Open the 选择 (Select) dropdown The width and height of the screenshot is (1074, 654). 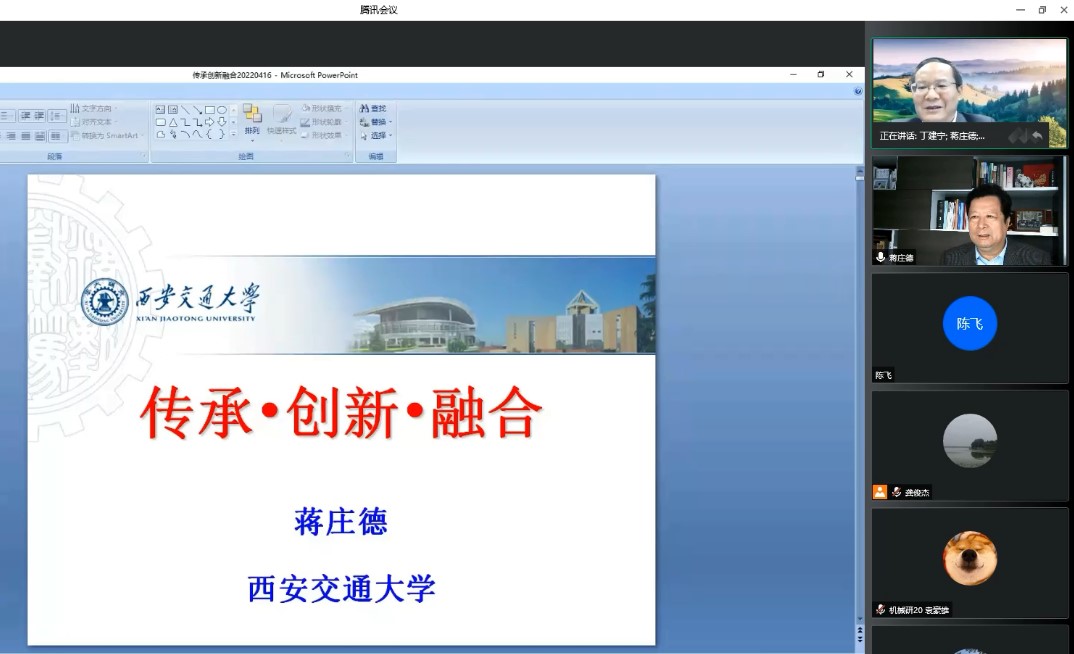coord(377,135)
